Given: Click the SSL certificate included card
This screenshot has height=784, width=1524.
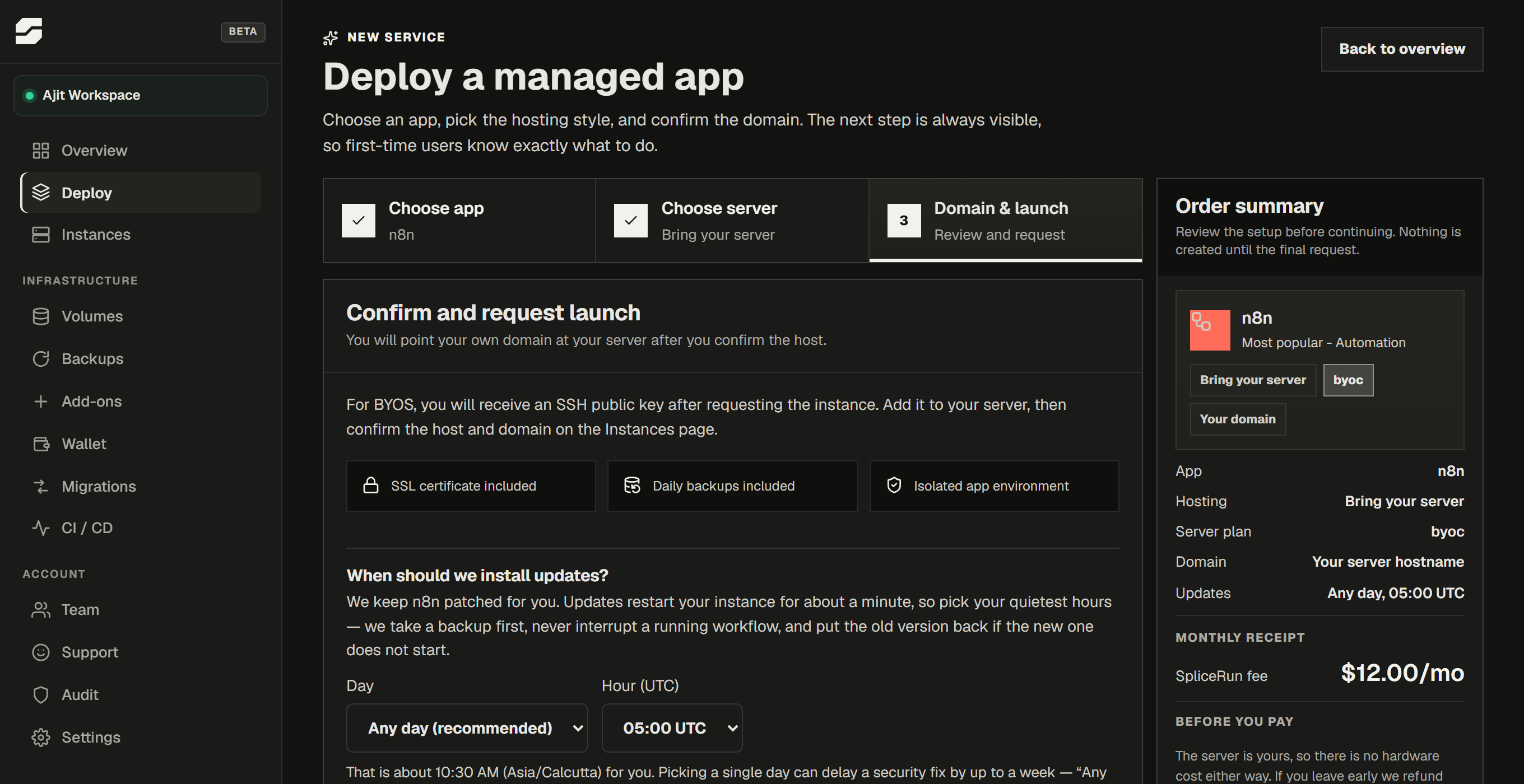Looking at the screenshot, I should click(471, 486).
